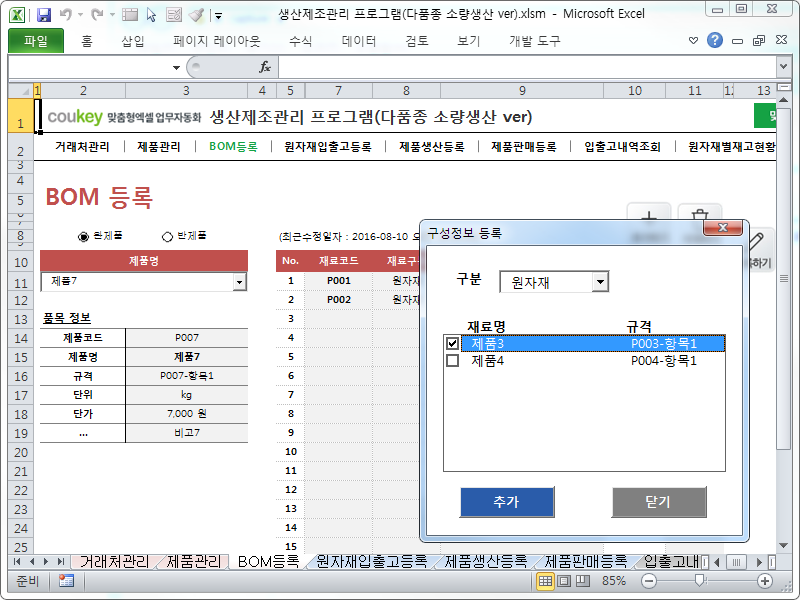The width and height of the screenshot is (800, 600).
Task: Open the Customize Quick Access Toolbar dropdown
Action: pos(218,16)
